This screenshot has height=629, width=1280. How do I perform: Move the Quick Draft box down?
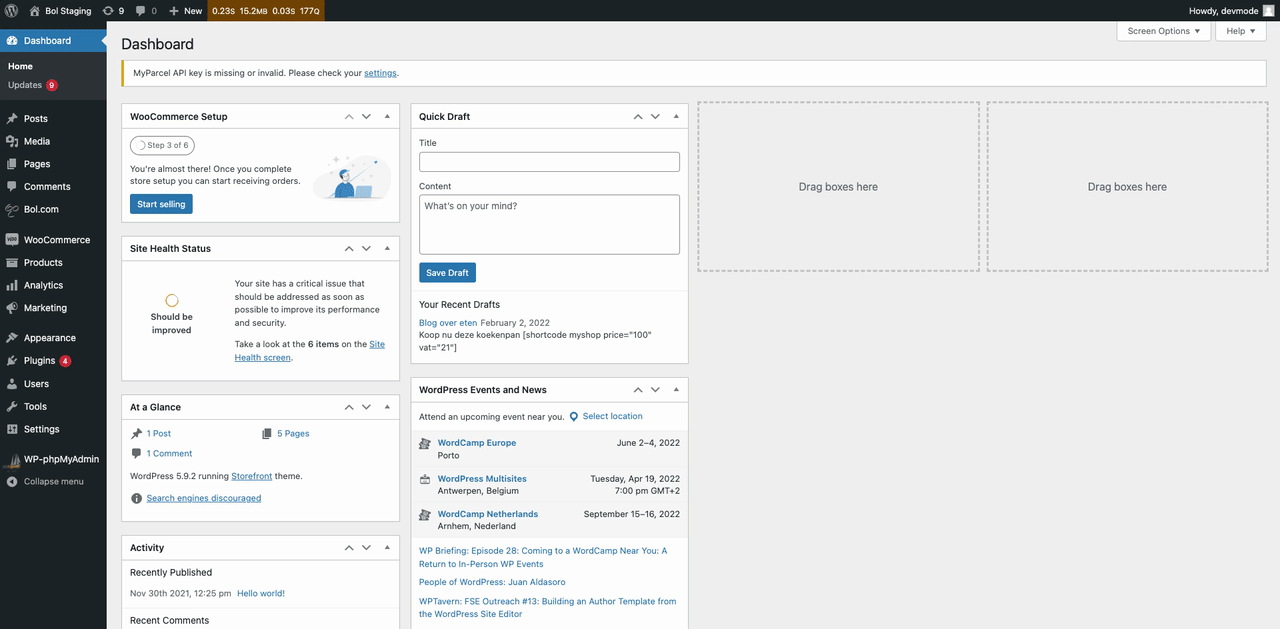coord(655,116)
